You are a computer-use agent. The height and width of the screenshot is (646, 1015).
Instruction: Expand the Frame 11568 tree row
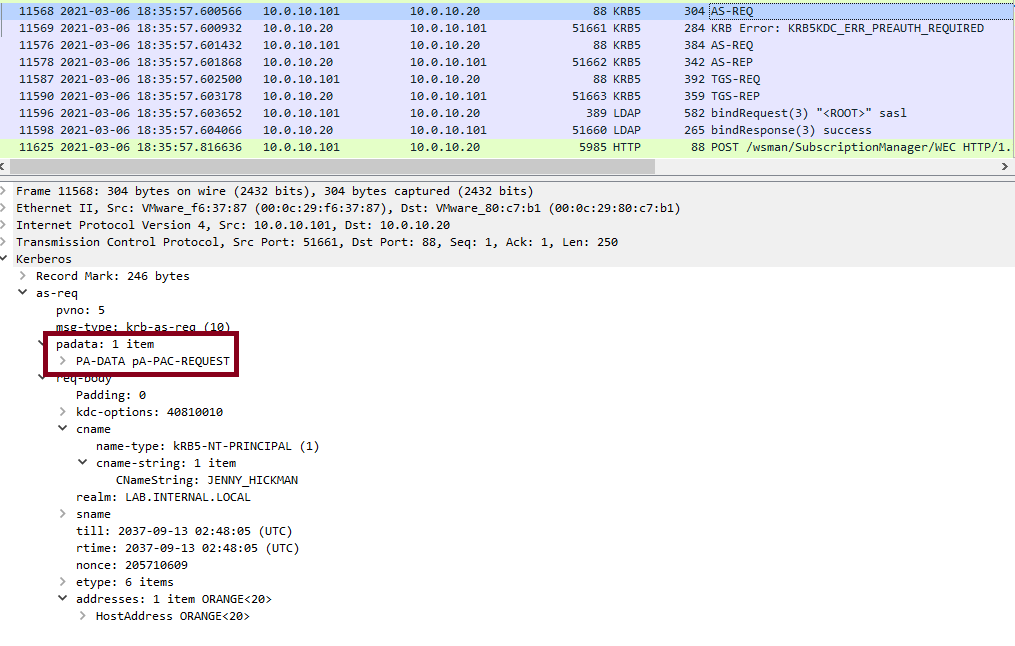click(5, 191)
